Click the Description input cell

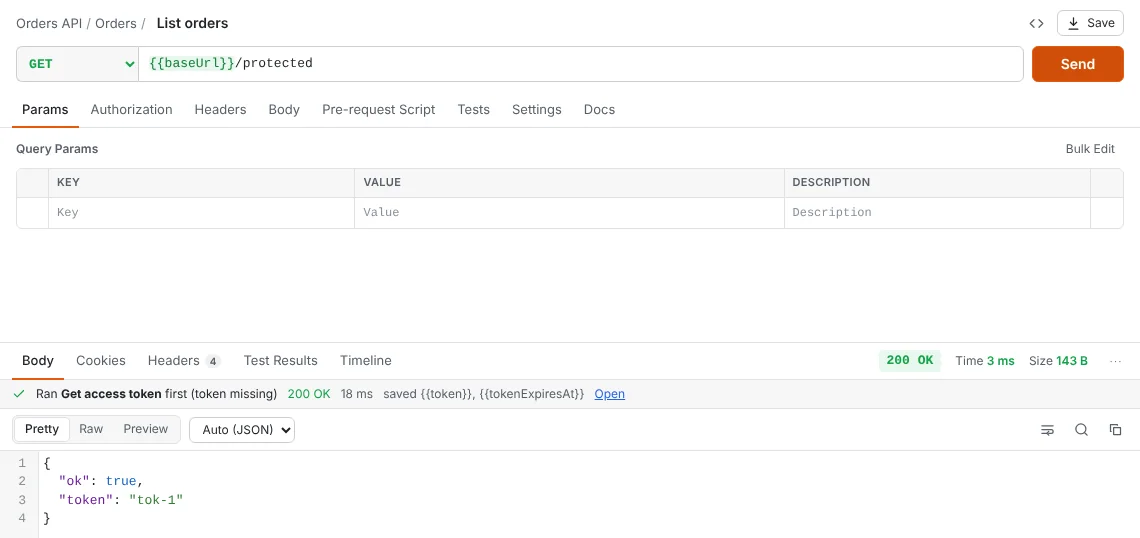tap(937, 213)
